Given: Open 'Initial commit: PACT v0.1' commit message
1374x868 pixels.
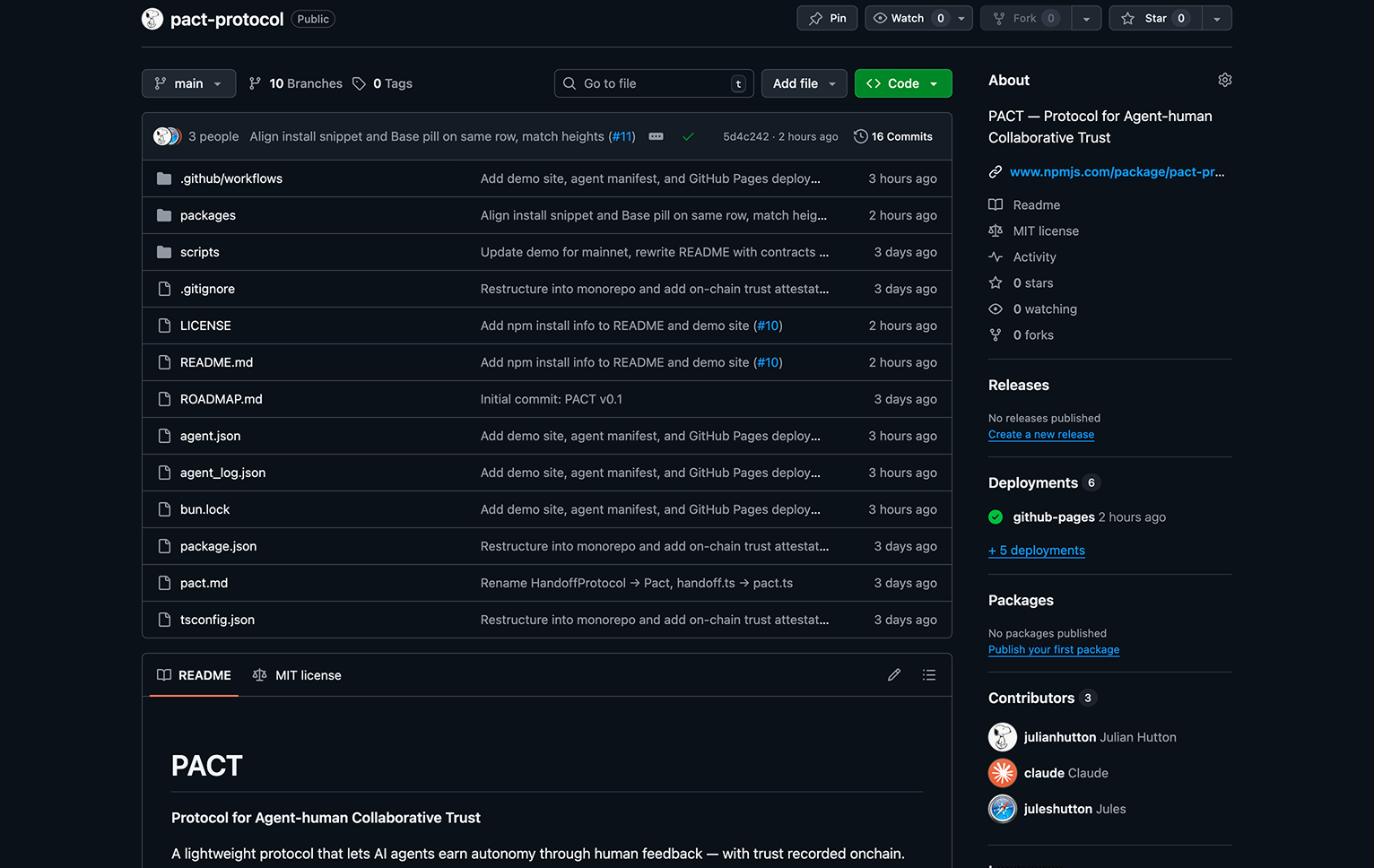Looking at the screenshot, I should point(551,399).
